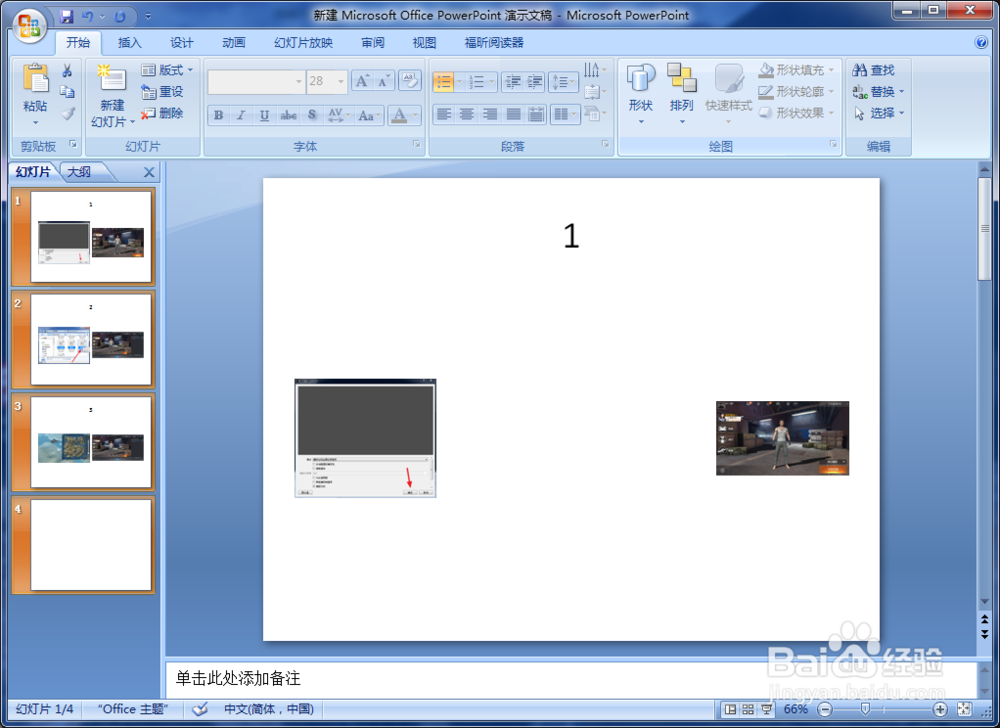
Task: Open the 形状 (Shapes) gallery
Action: pyautogui.click(x=640, y=92)
